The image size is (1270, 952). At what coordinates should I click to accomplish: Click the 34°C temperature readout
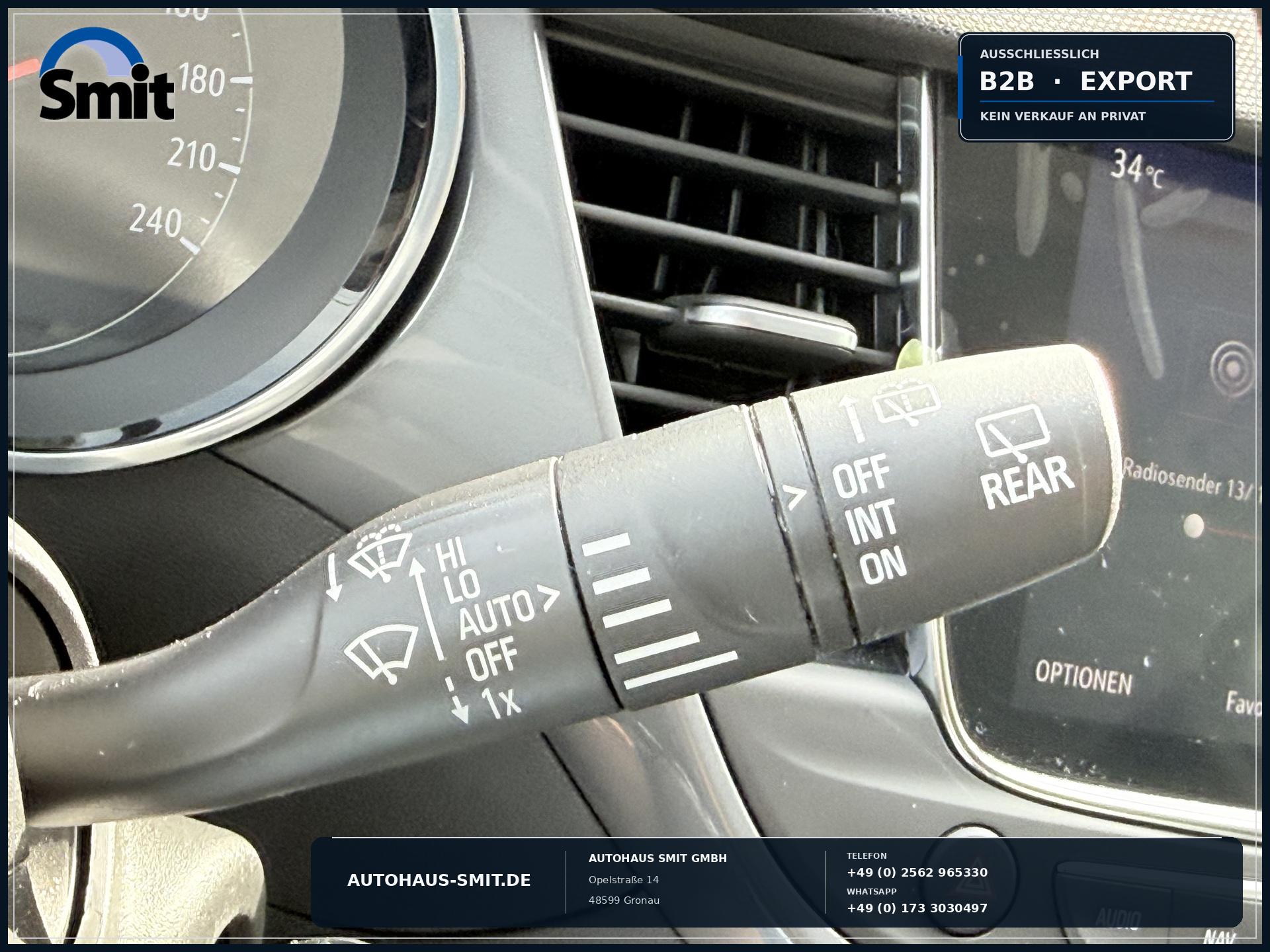coord(1136,169)
